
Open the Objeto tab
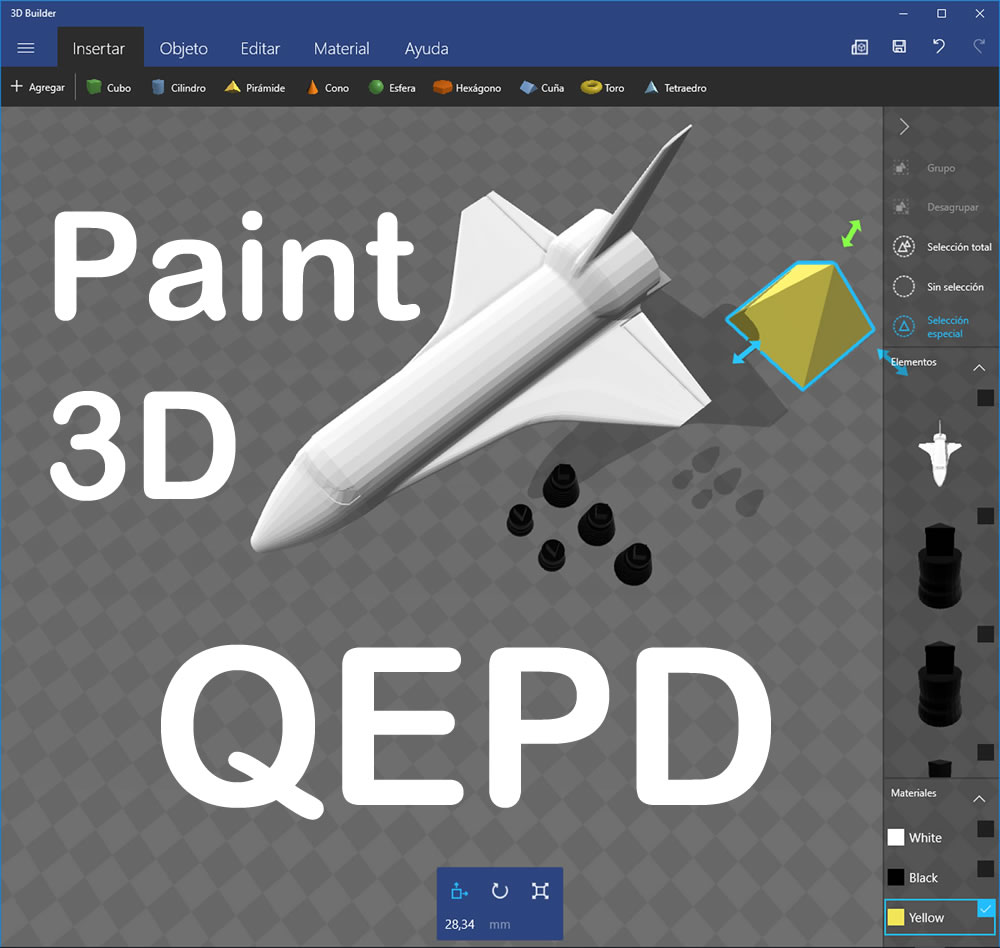click(184, 48)
